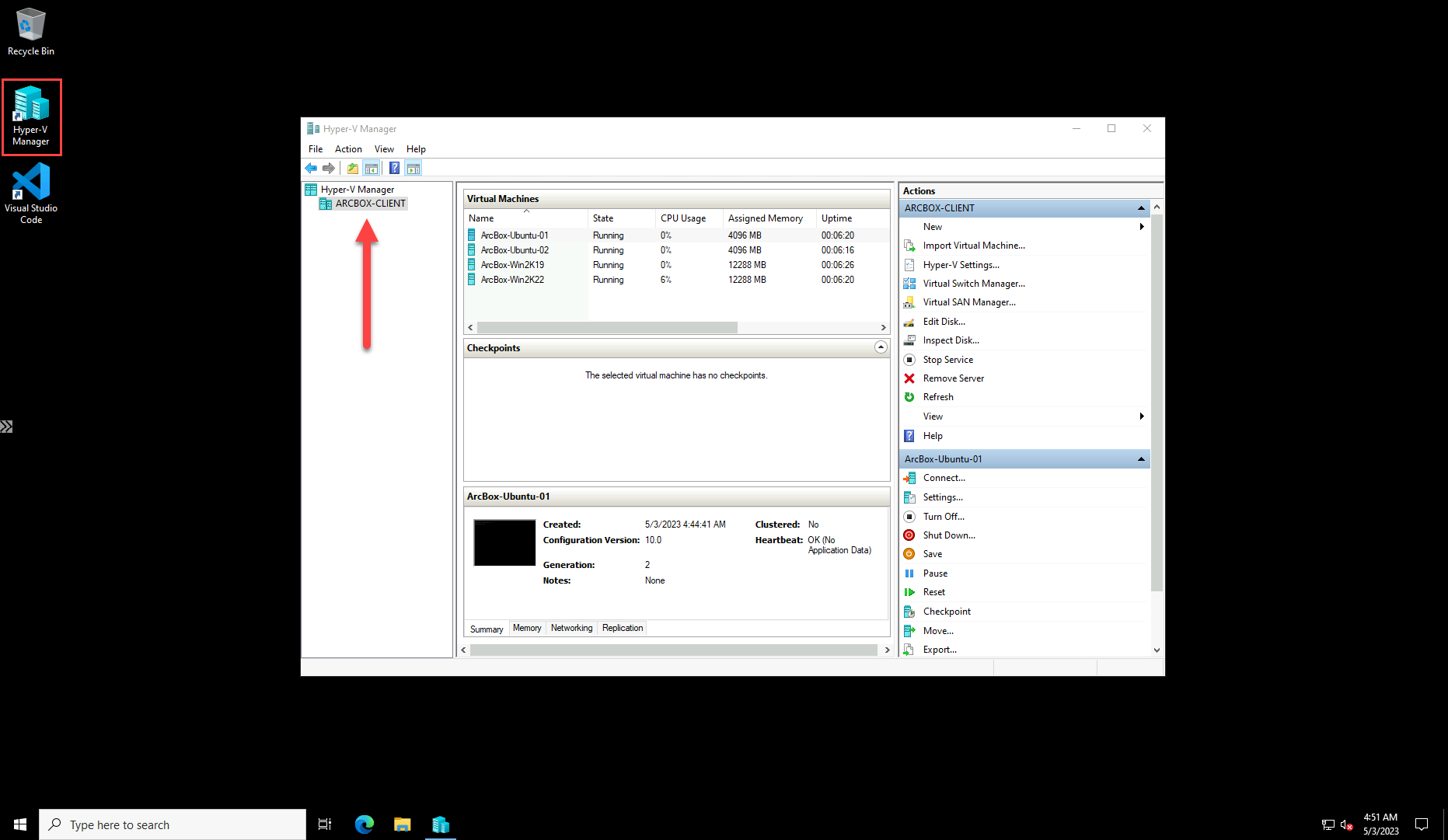Viewport: 1448px width, 840px height.
Task: Collapse the Checkpoints panel
Action: click(x=881, y=347)
